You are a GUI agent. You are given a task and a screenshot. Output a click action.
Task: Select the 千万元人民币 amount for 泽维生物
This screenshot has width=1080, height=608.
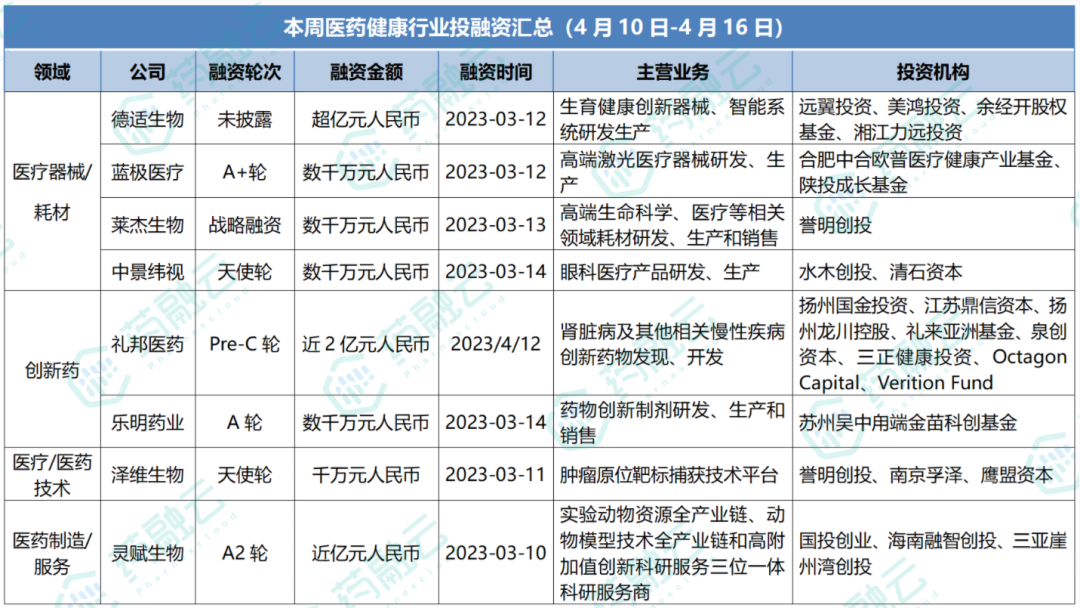[x=366, y=474]
